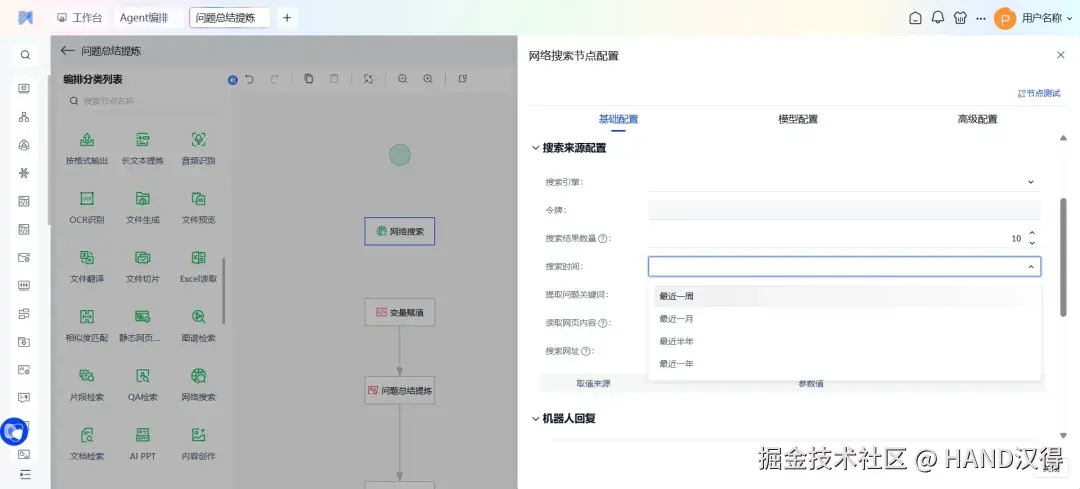
Task: Select 最近半年 from the dropdown
Action: point(844,341)
